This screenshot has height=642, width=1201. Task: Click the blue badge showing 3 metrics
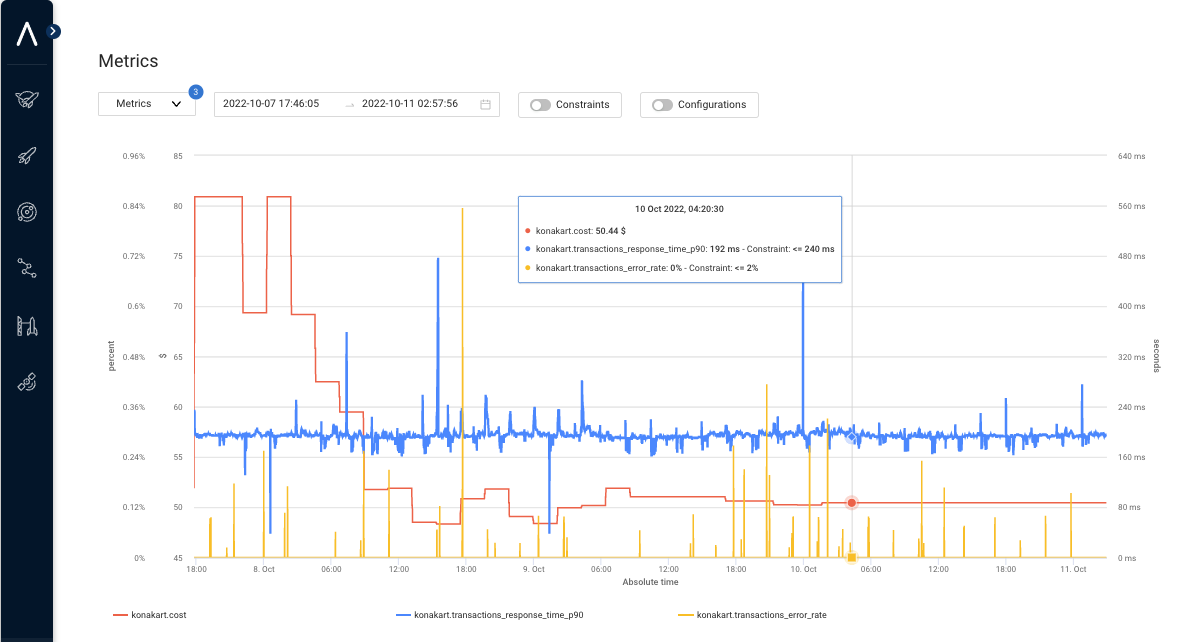point(195,92)
